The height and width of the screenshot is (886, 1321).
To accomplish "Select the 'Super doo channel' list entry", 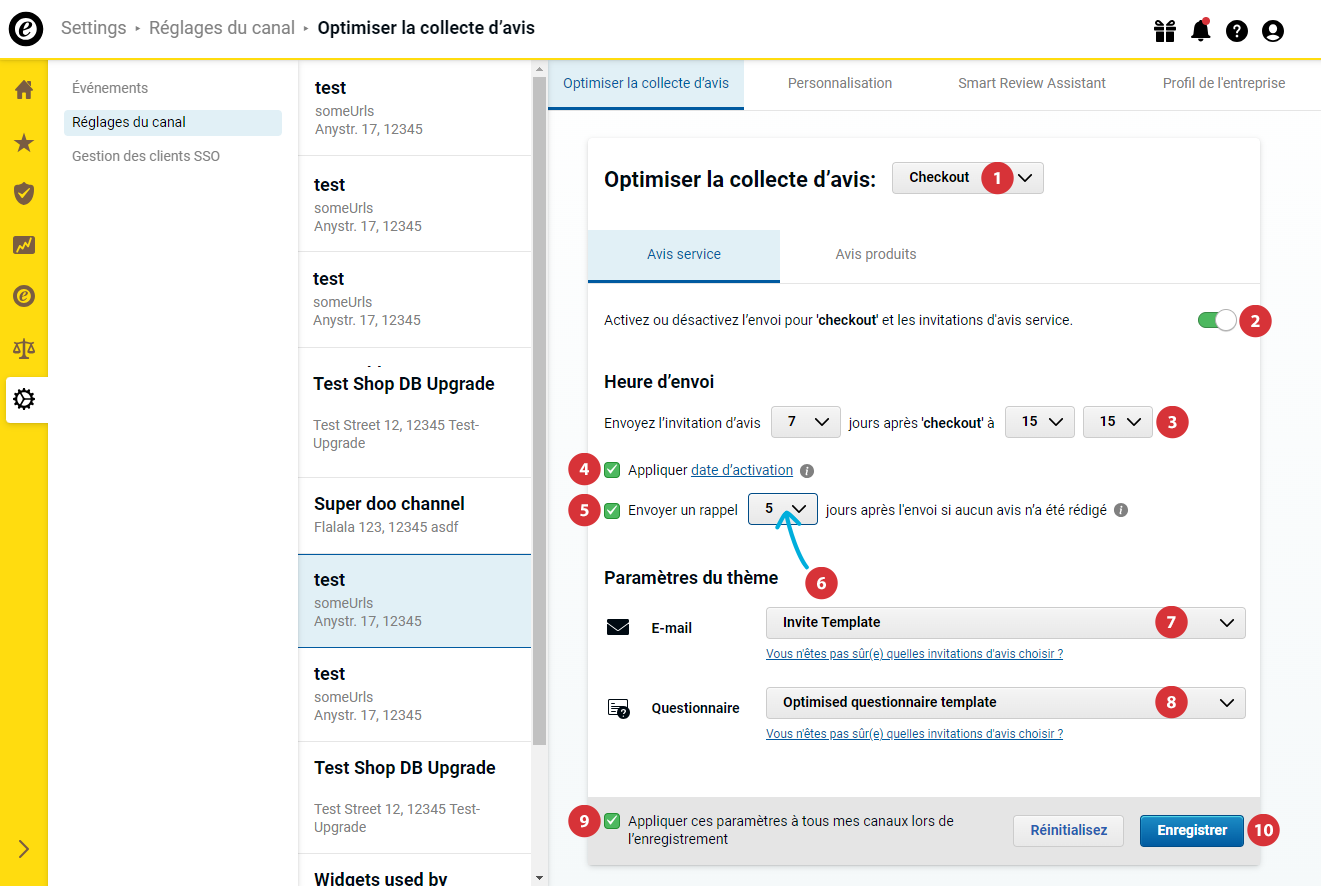I will tap(415, 515).
